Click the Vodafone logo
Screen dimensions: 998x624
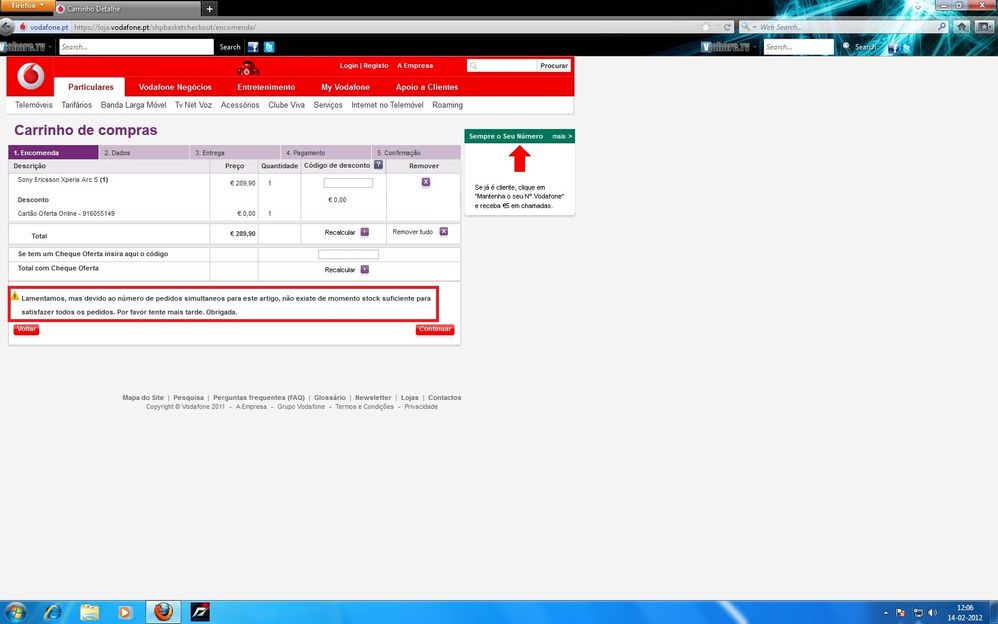pyautogui.click(x=31, y=77)
